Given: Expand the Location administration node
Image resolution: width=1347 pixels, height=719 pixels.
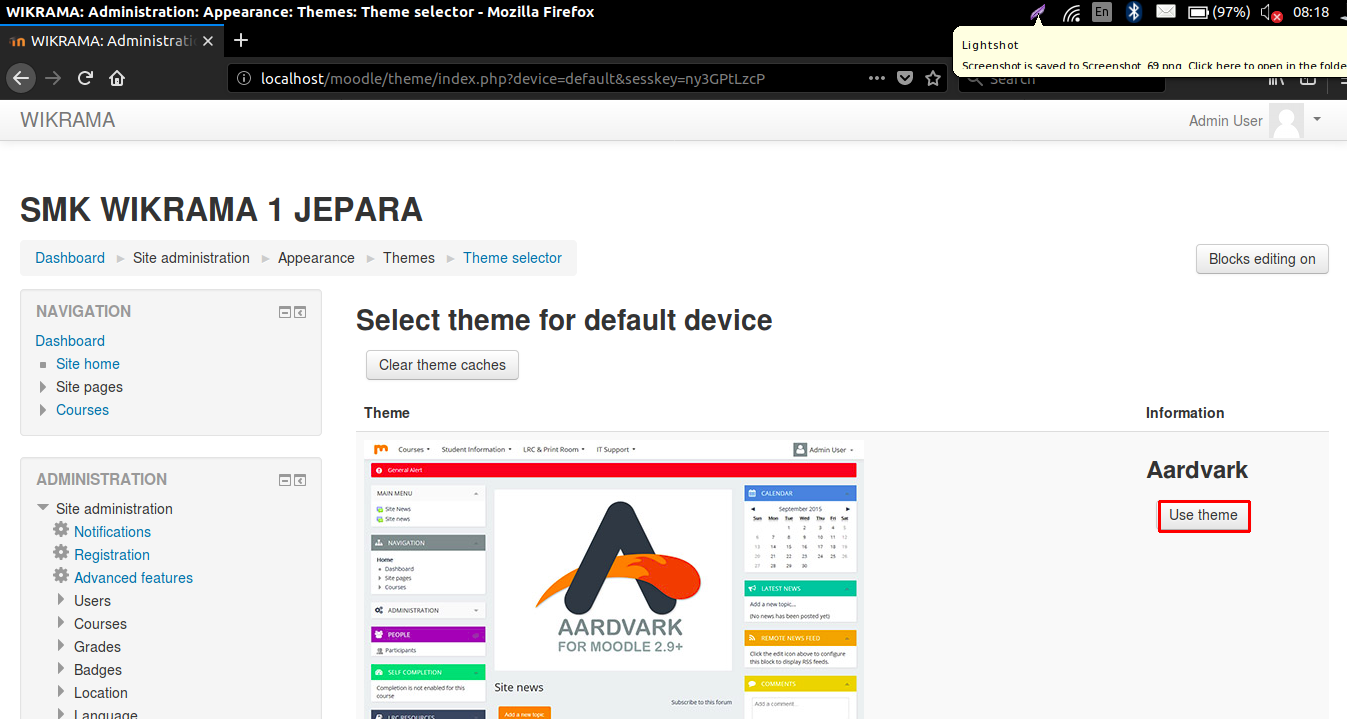Looking at the screenshot, I should (61, 693).
